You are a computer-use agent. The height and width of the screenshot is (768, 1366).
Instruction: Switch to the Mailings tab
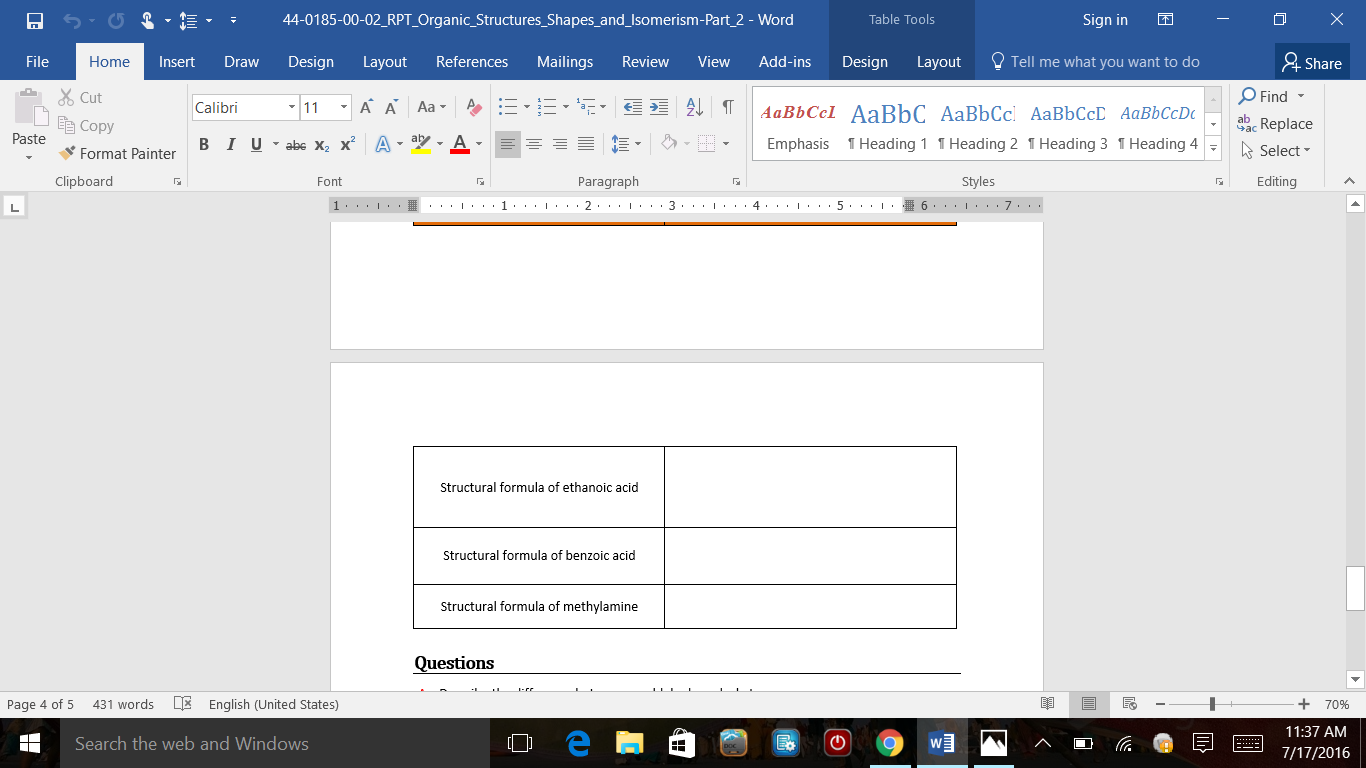click(x=565, y=61)
